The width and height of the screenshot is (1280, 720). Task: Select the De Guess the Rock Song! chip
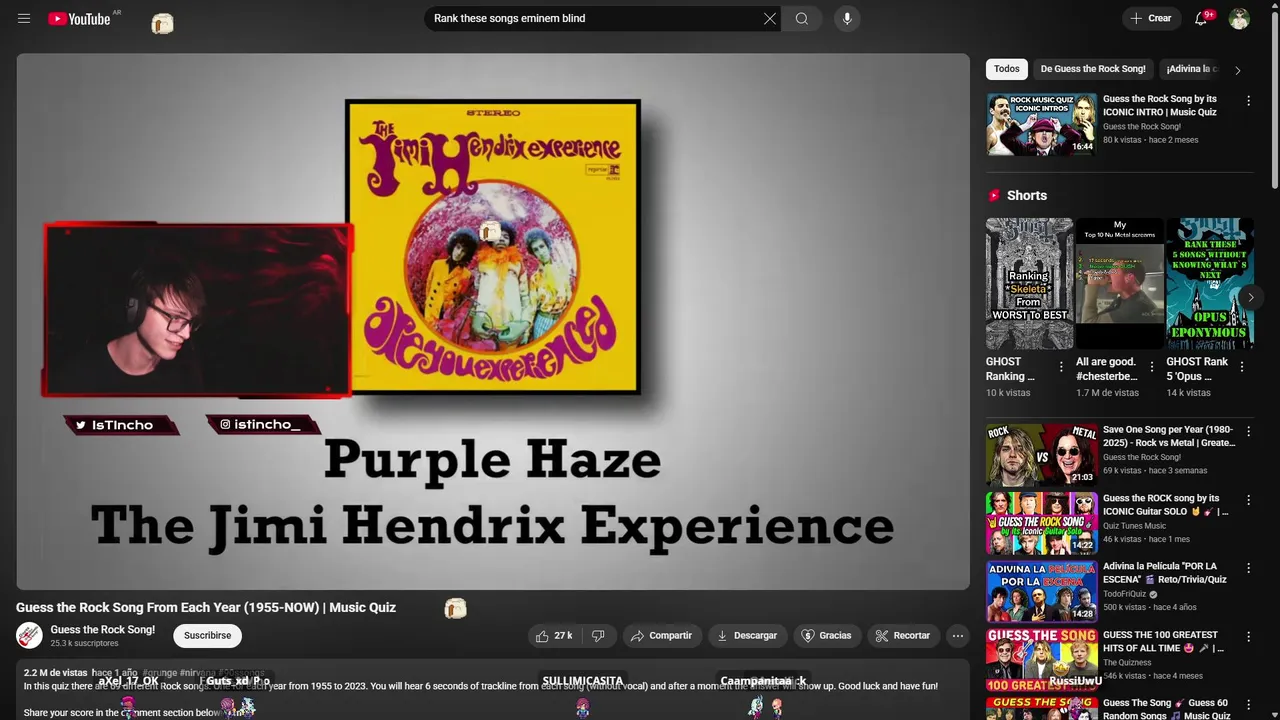tap(1093, 69)
